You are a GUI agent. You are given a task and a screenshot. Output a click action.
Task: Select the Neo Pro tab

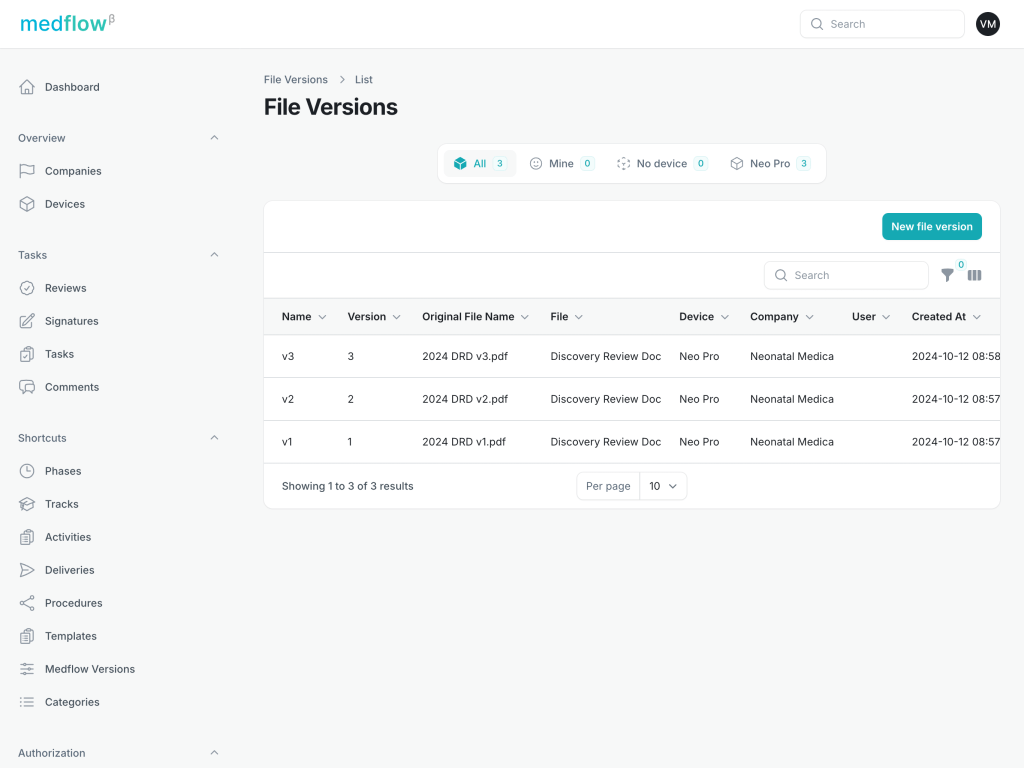[769, 164]
